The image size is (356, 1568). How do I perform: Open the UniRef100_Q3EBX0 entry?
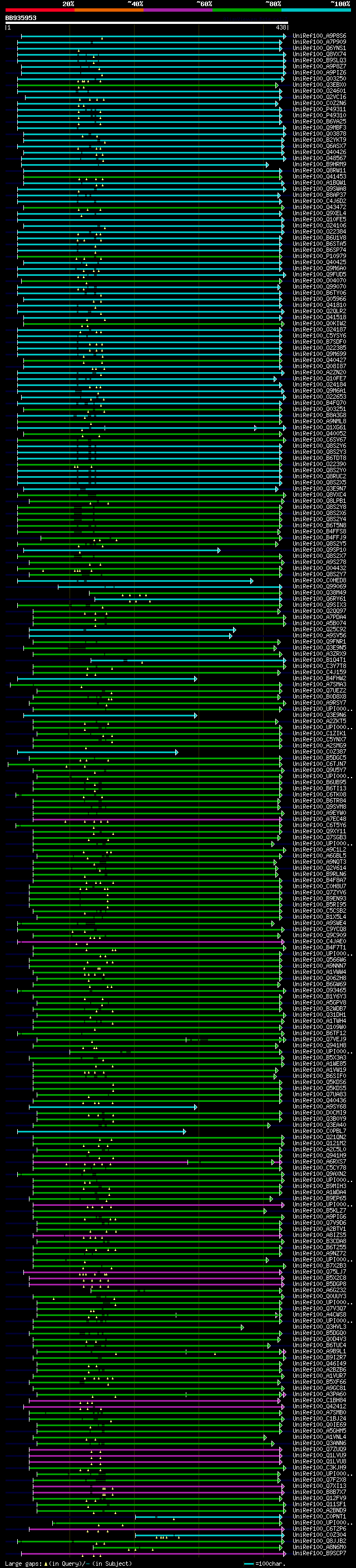point(319,85)
